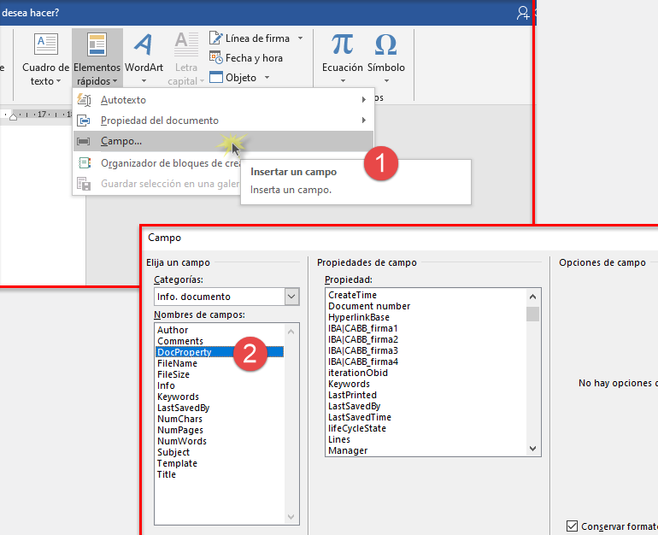Screen dimensions: 658x535
Task: Click Nombres de campos scroll down arrow
Action: [x=291, y=517]
